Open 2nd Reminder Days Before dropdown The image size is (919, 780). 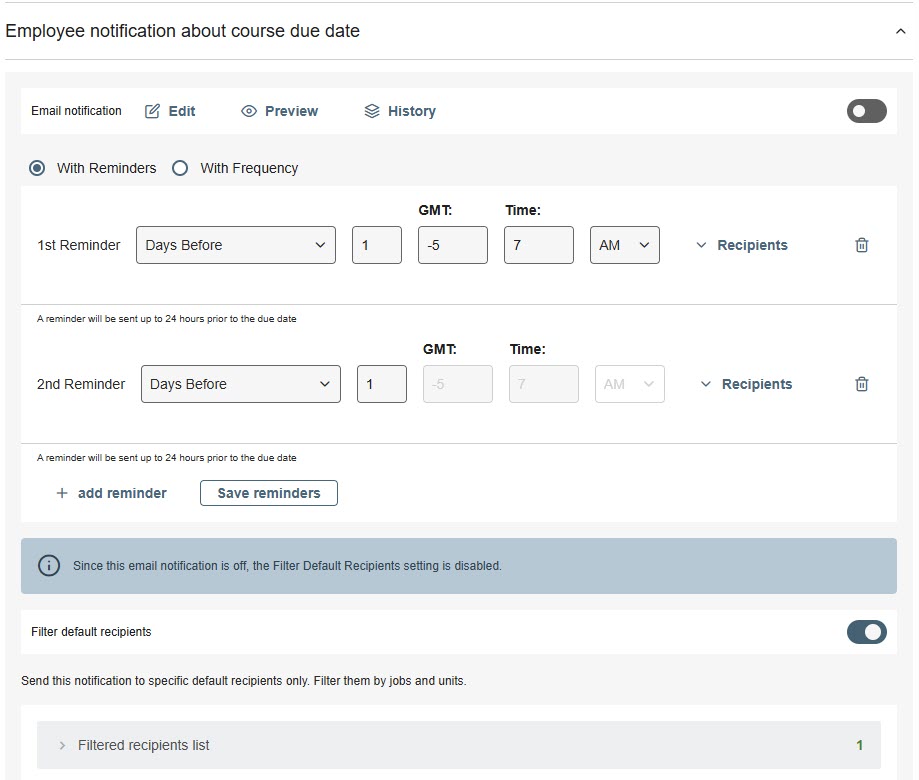240,384
